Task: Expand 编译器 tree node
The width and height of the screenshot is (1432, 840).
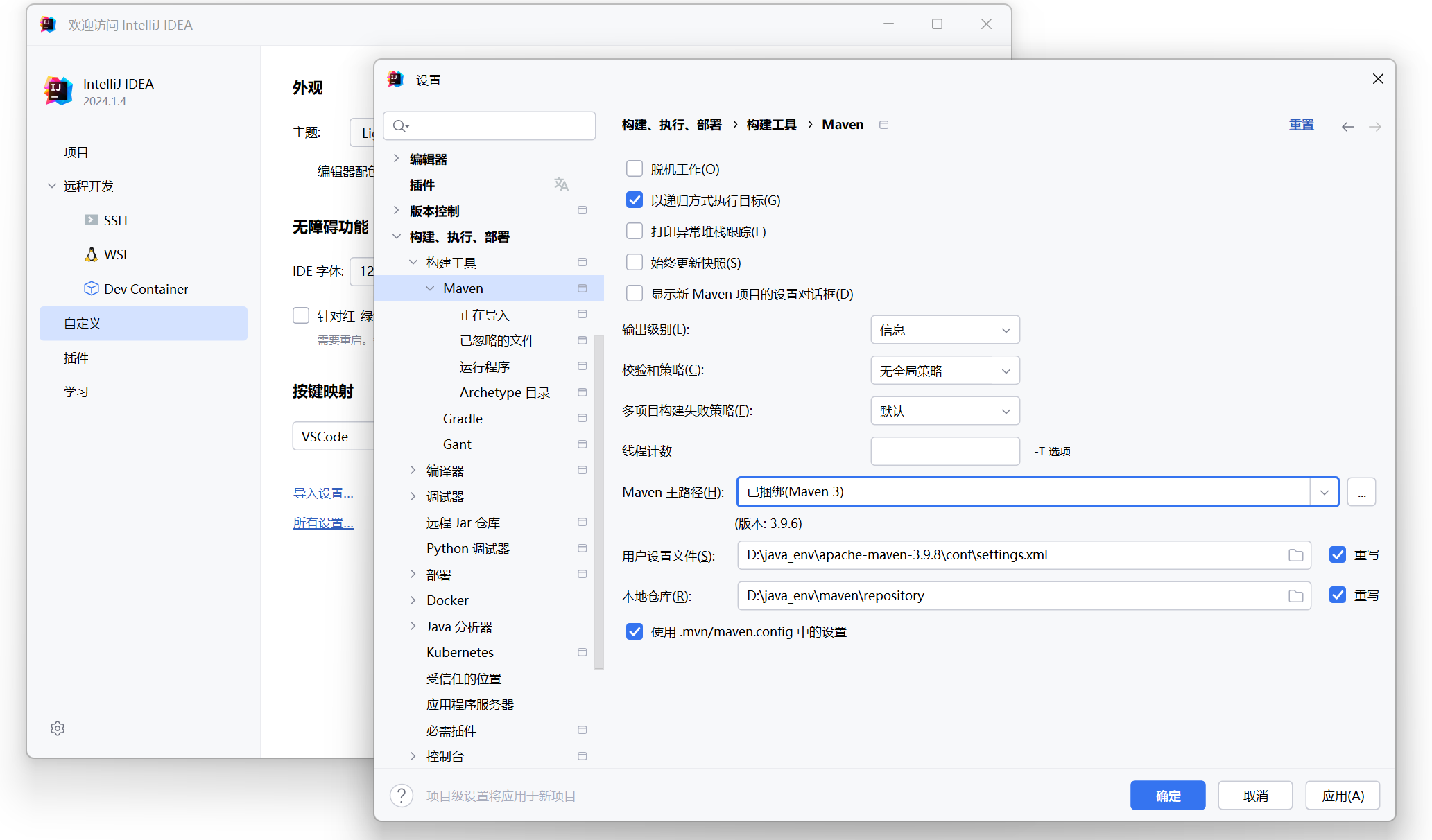Action: pyautogui.click(x=413, y=471)
